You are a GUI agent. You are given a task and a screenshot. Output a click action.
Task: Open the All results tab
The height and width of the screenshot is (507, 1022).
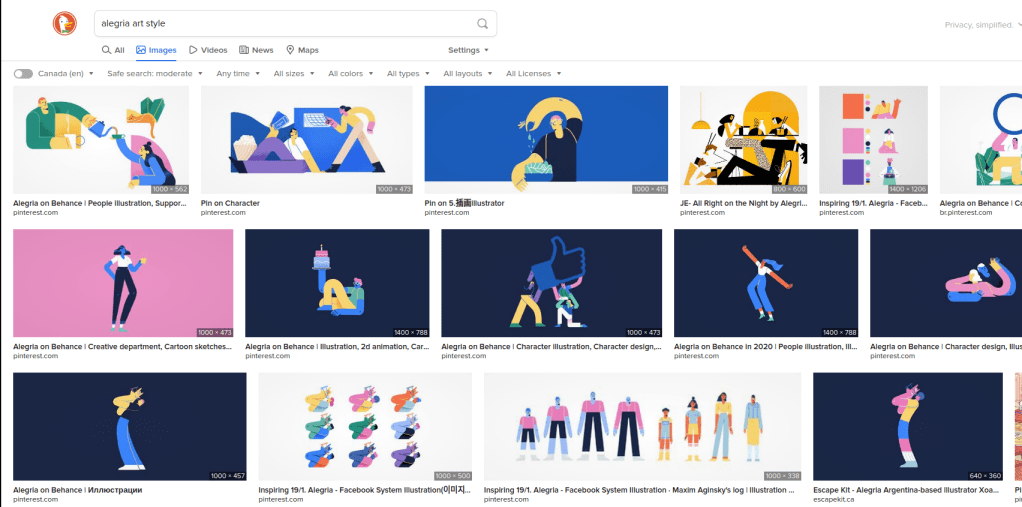(113, 50)
